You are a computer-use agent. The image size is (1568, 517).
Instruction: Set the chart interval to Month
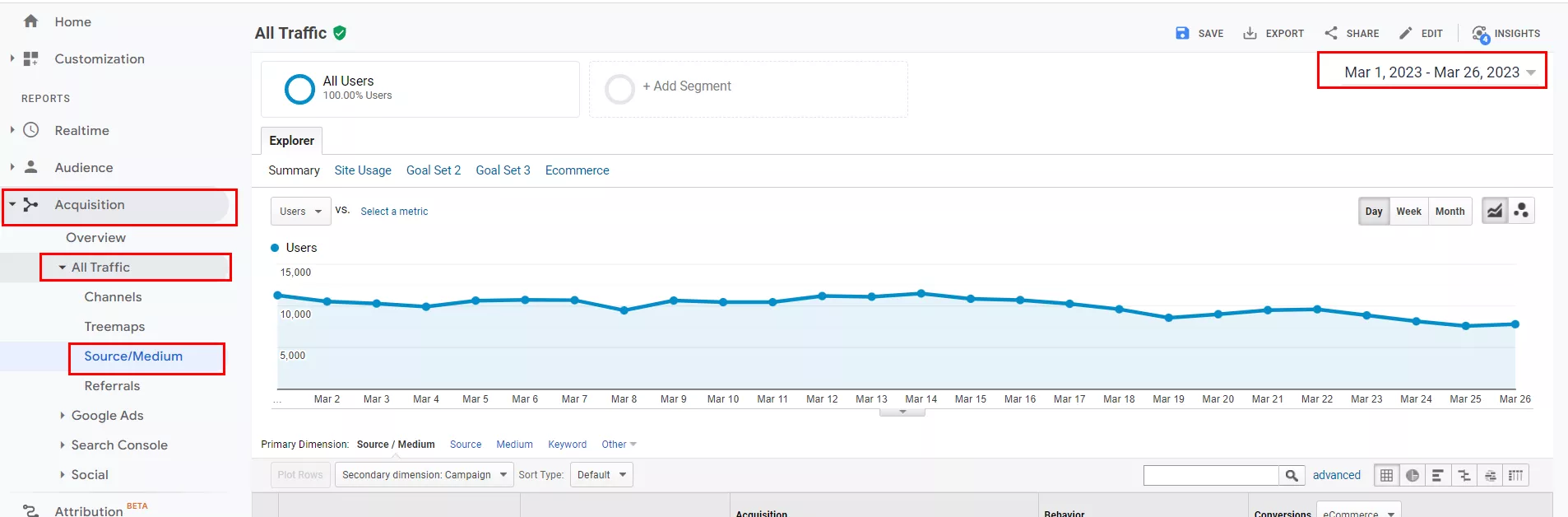pyautogui.click(x=1450, y=212)
